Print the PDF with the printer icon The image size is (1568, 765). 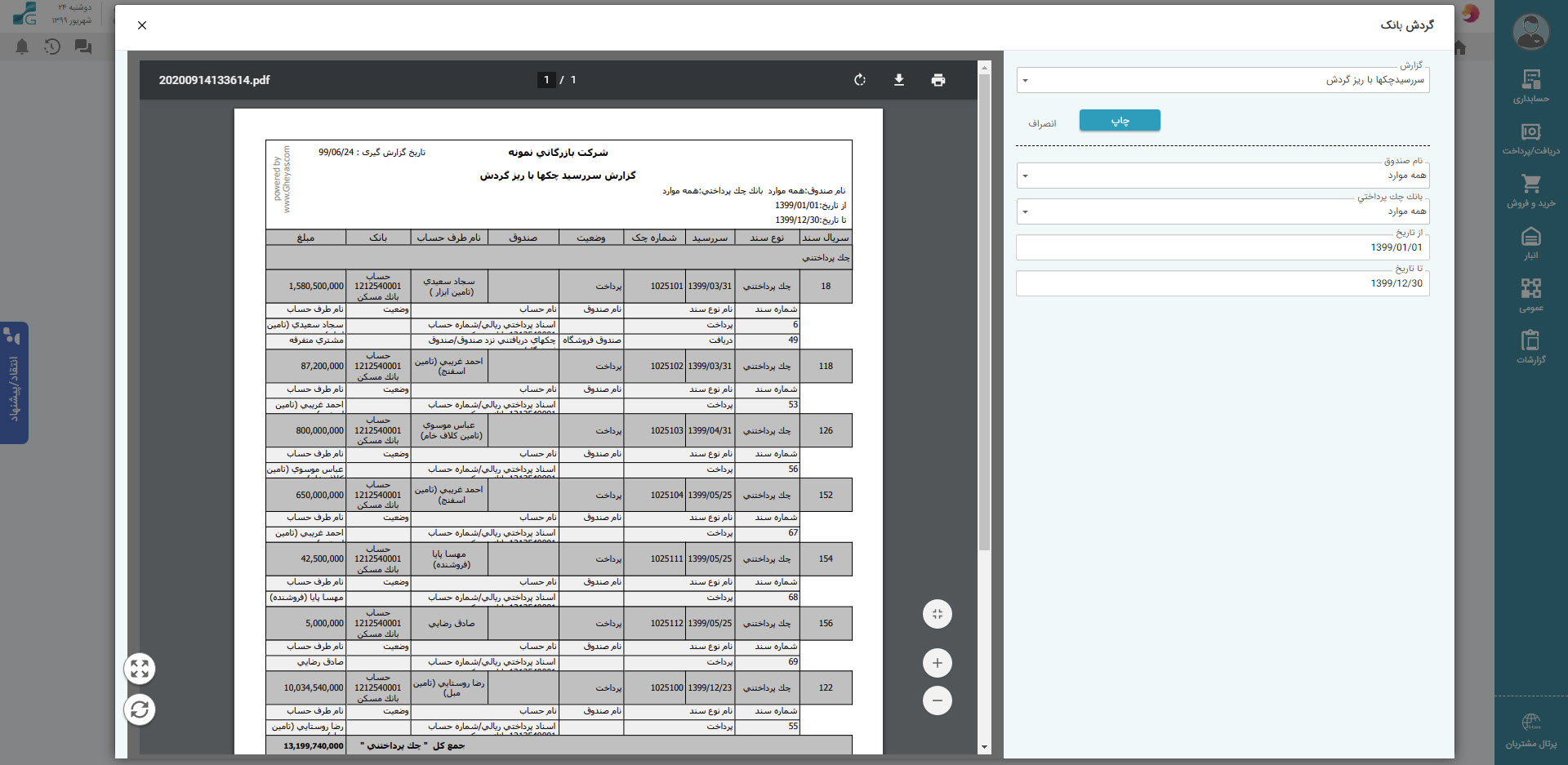coord(938,80)
